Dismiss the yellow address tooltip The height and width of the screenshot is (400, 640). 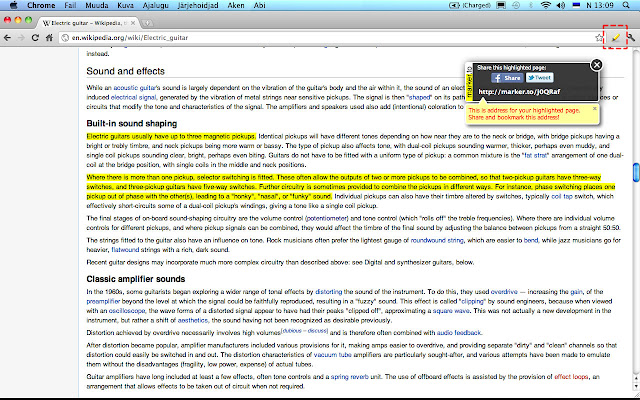595,107
